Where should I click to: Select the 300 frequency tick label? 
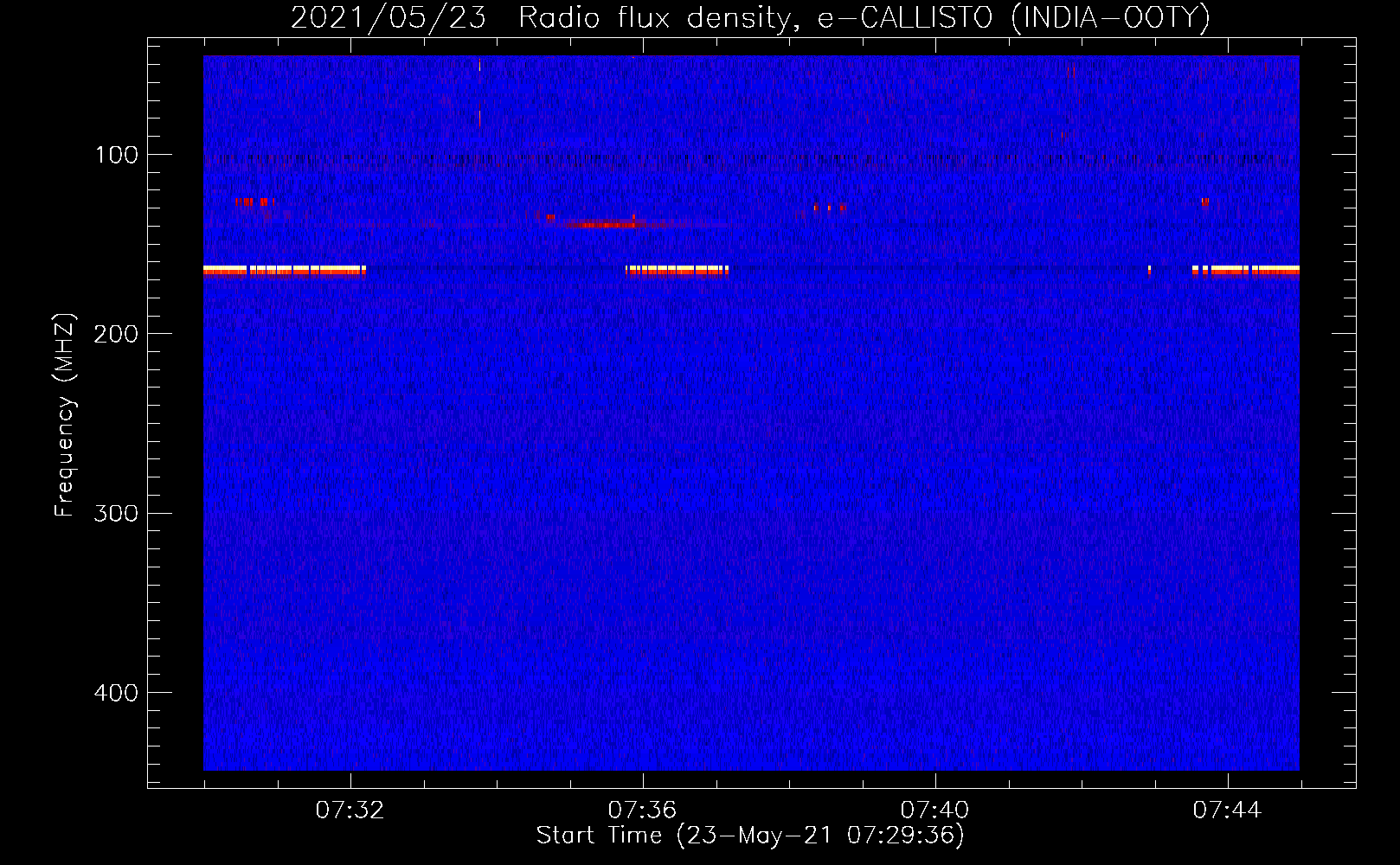pyautogui.click(x=116, y=514)
